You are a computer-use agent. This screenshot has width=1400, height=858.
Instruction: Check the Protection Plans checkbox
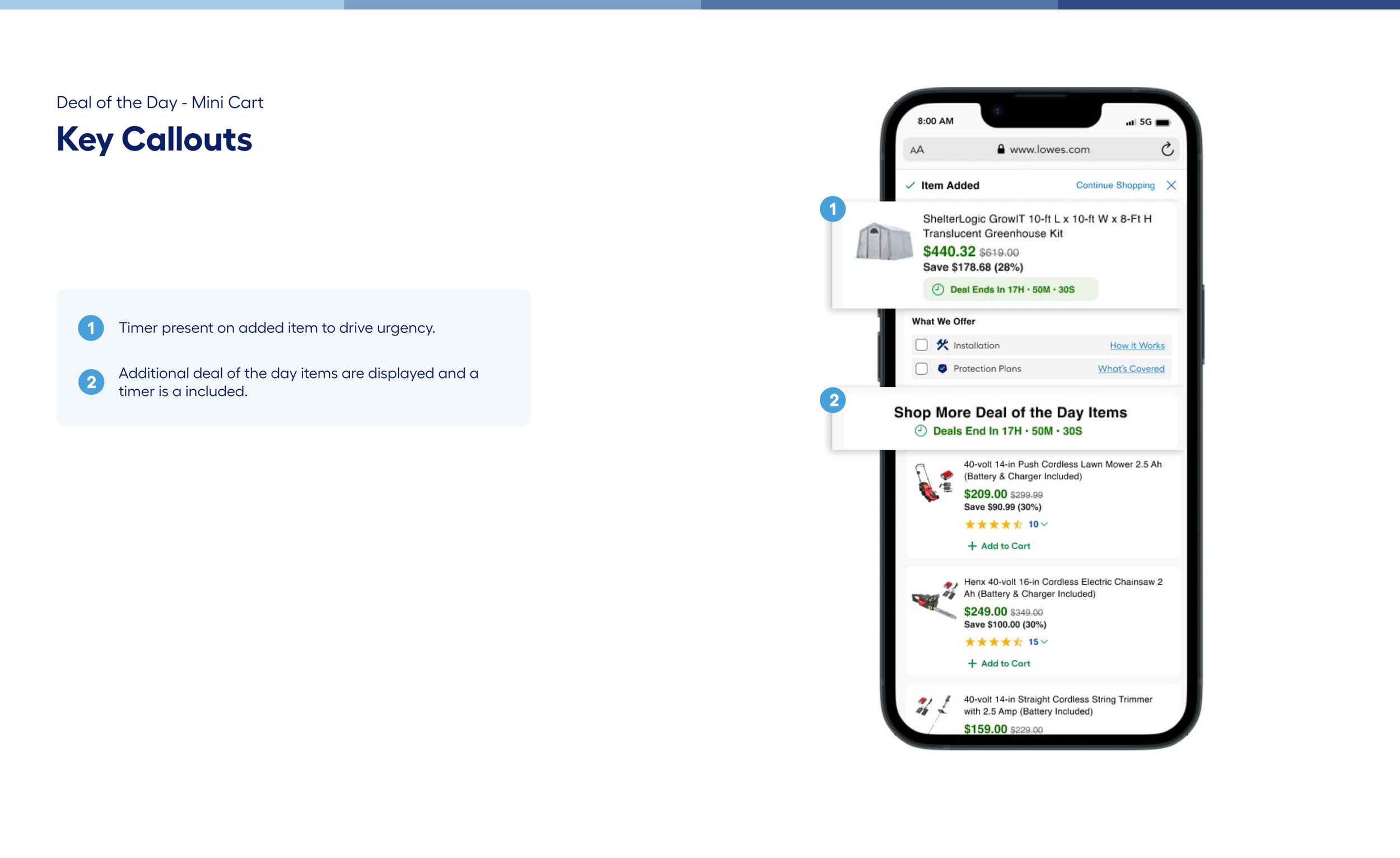(921, 369)
